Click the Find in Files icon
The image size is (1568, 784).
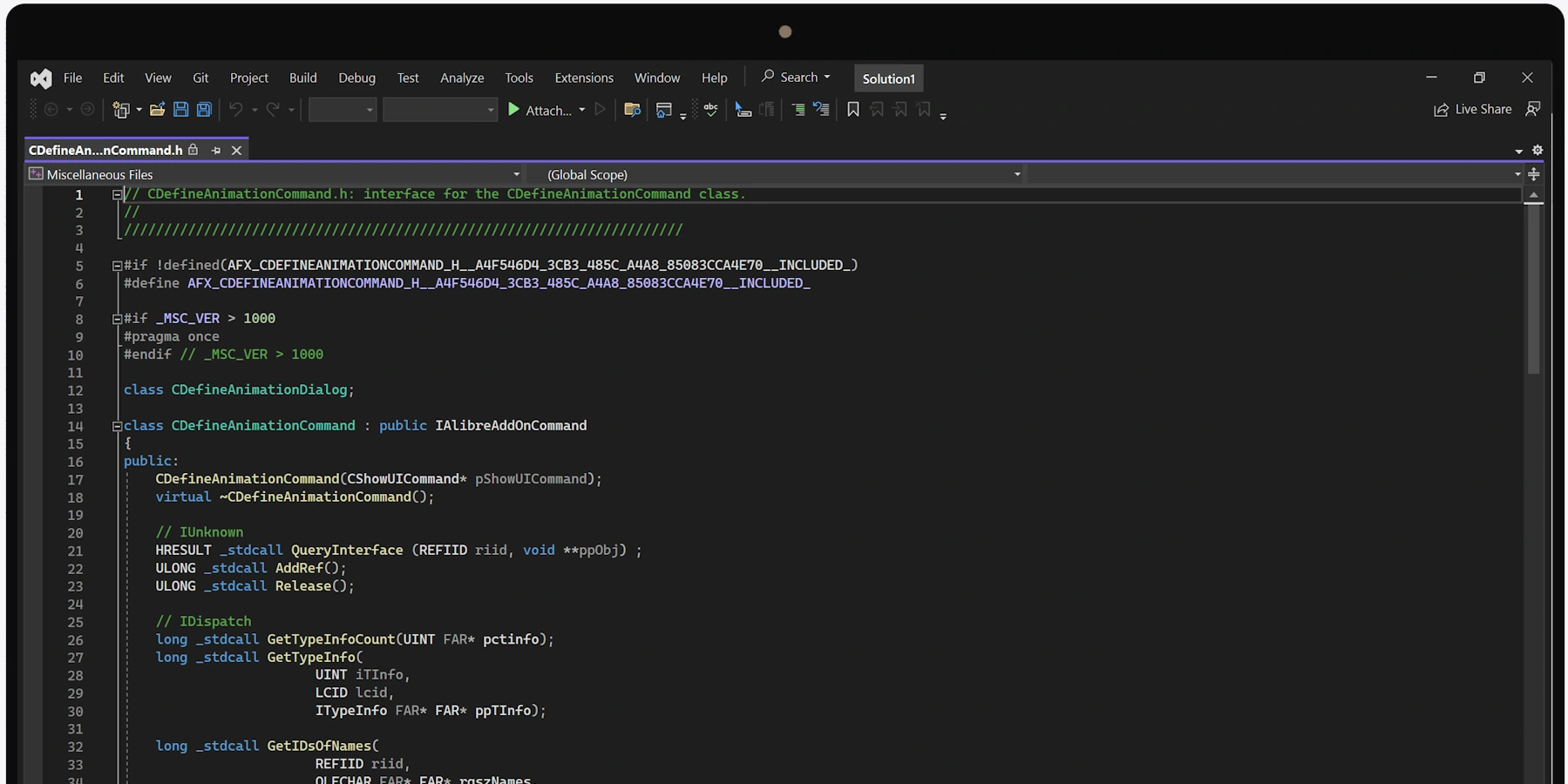[x=632, y=110]
